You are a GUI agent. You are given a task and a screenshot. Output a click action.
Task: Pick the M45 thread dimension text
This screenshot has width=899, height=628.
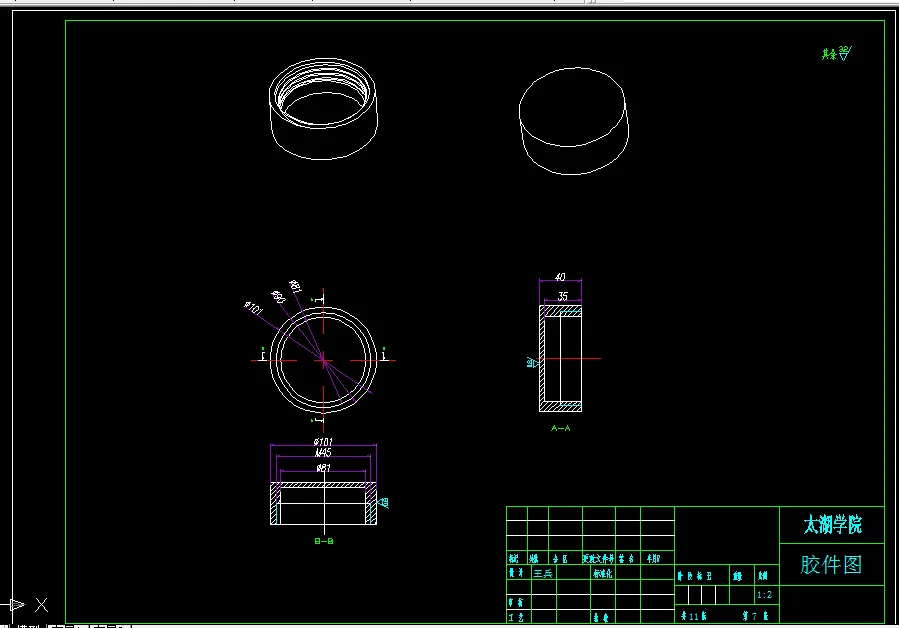(x=323, y=453)
